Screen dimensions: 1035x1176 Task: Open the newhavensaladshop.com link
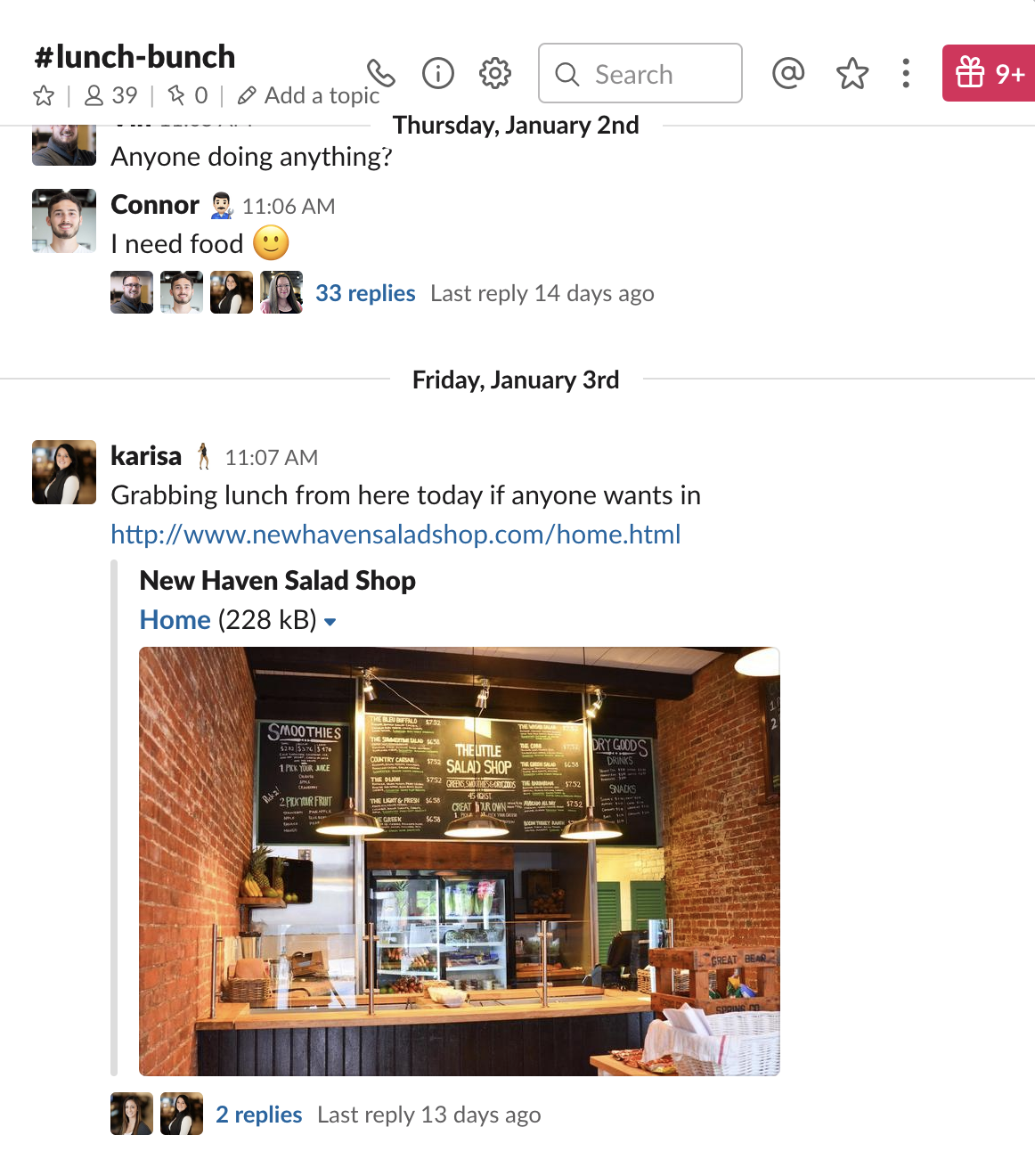tap(395, 535)
